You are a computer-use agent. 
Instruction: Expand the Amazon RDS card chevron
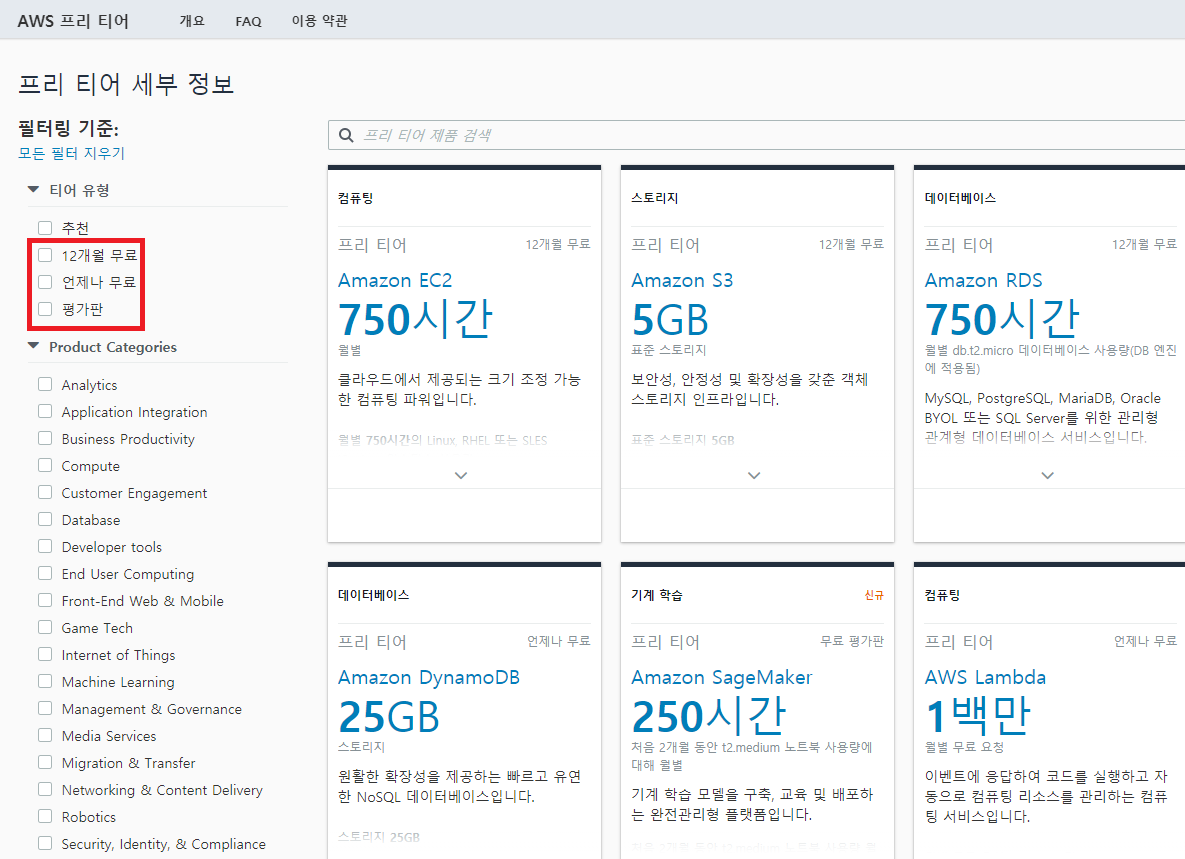coord(1047,475)
